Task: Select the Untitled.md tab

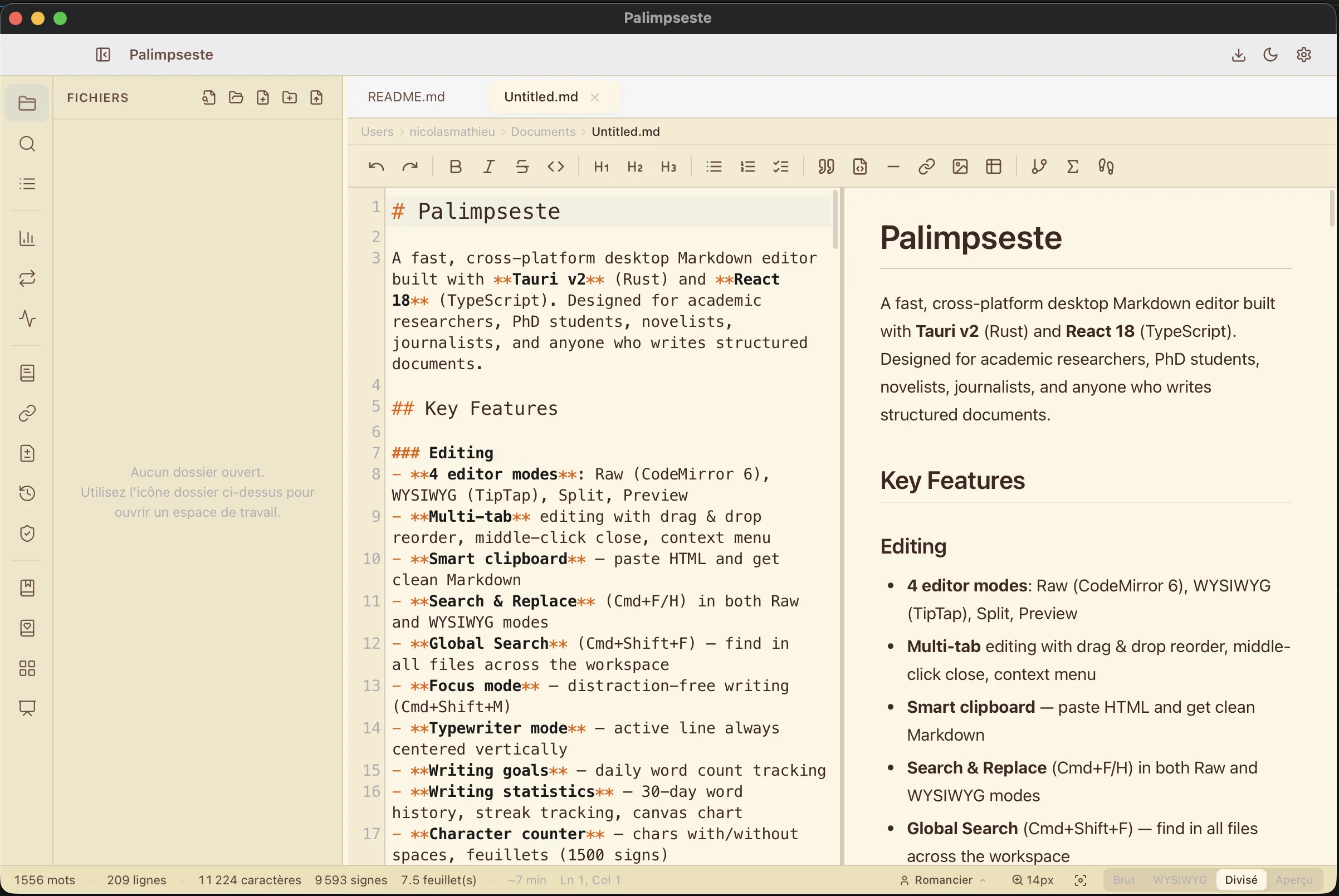Action: coord(541,97)
